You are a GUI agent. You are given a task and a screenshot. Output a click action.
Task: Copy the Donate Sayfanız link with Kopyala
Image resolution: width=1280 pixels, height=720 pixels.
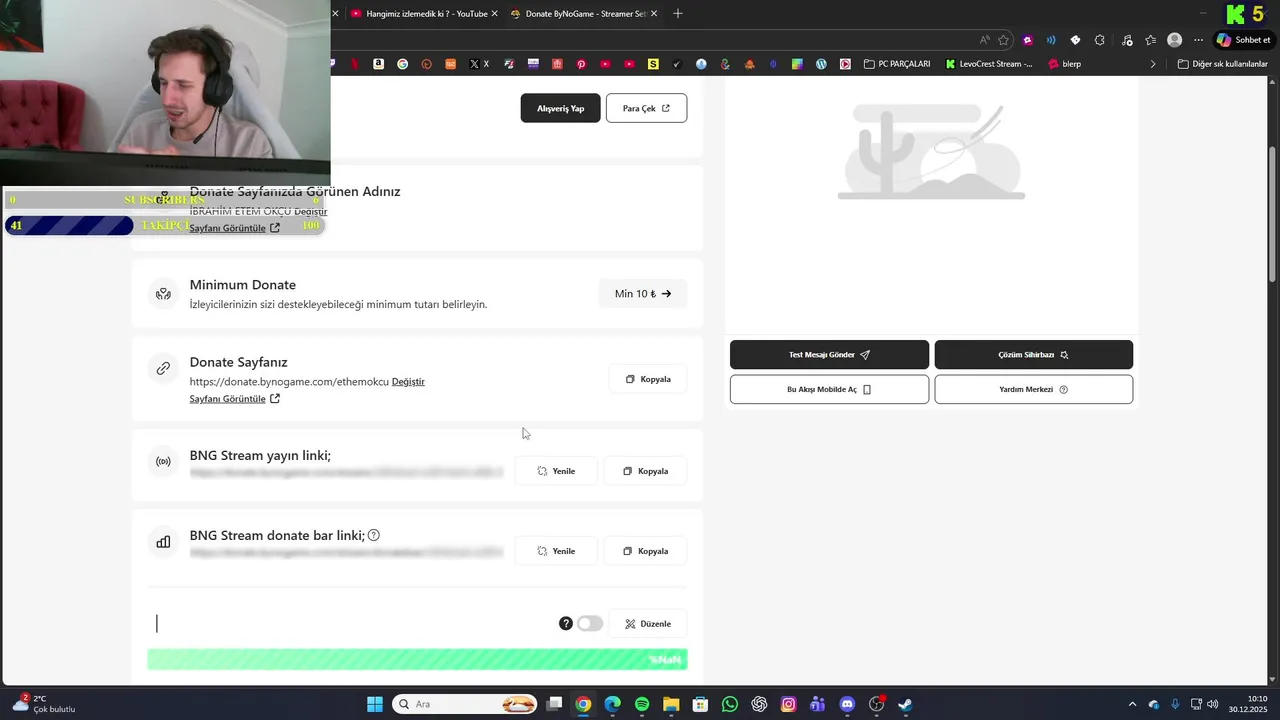point(648,379)
